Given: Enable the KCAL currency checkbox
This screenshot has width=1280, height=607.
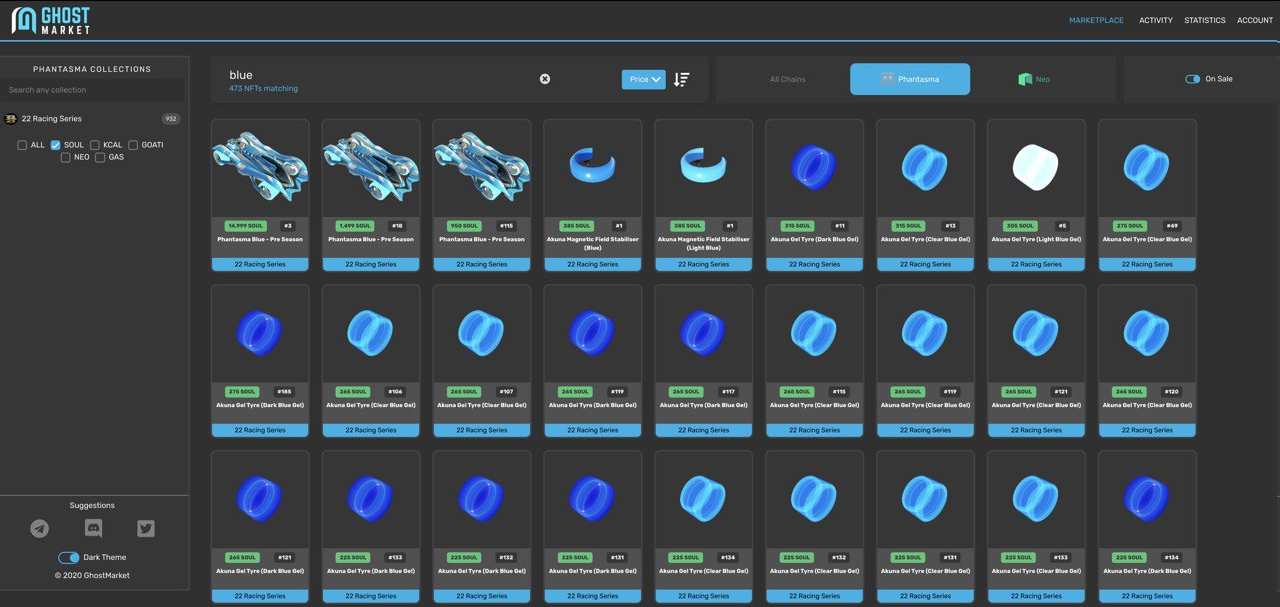Looking at the screenshot, I should 95,145.
